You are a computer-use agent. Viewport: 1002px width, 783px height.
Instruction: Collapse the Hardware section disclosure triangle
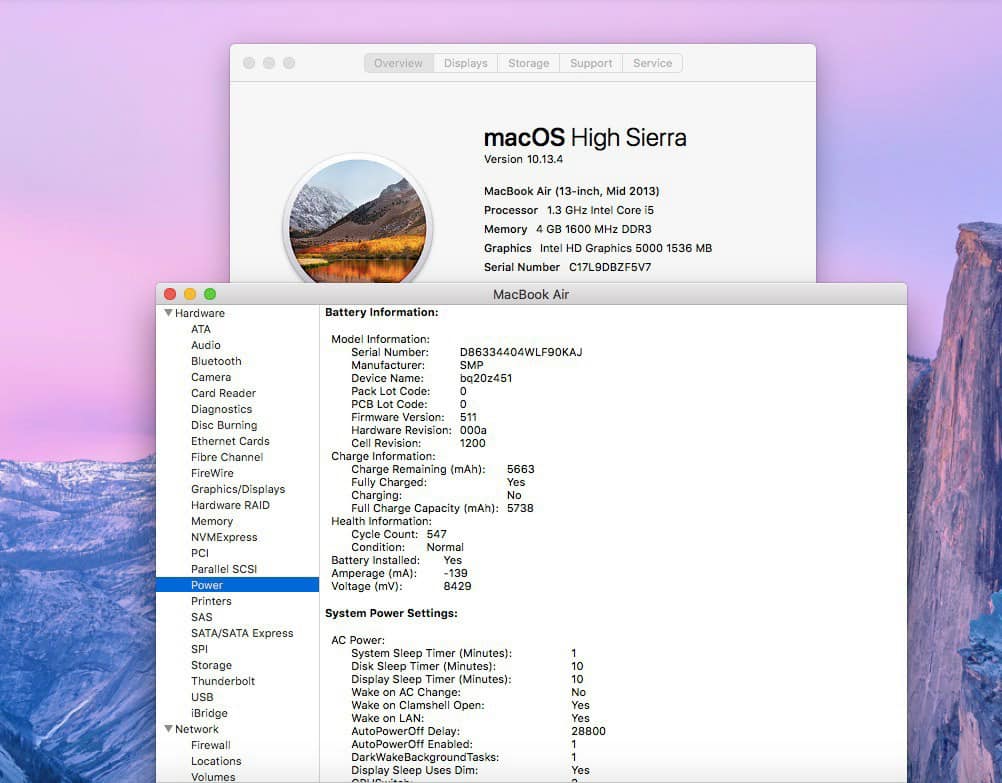168,313
